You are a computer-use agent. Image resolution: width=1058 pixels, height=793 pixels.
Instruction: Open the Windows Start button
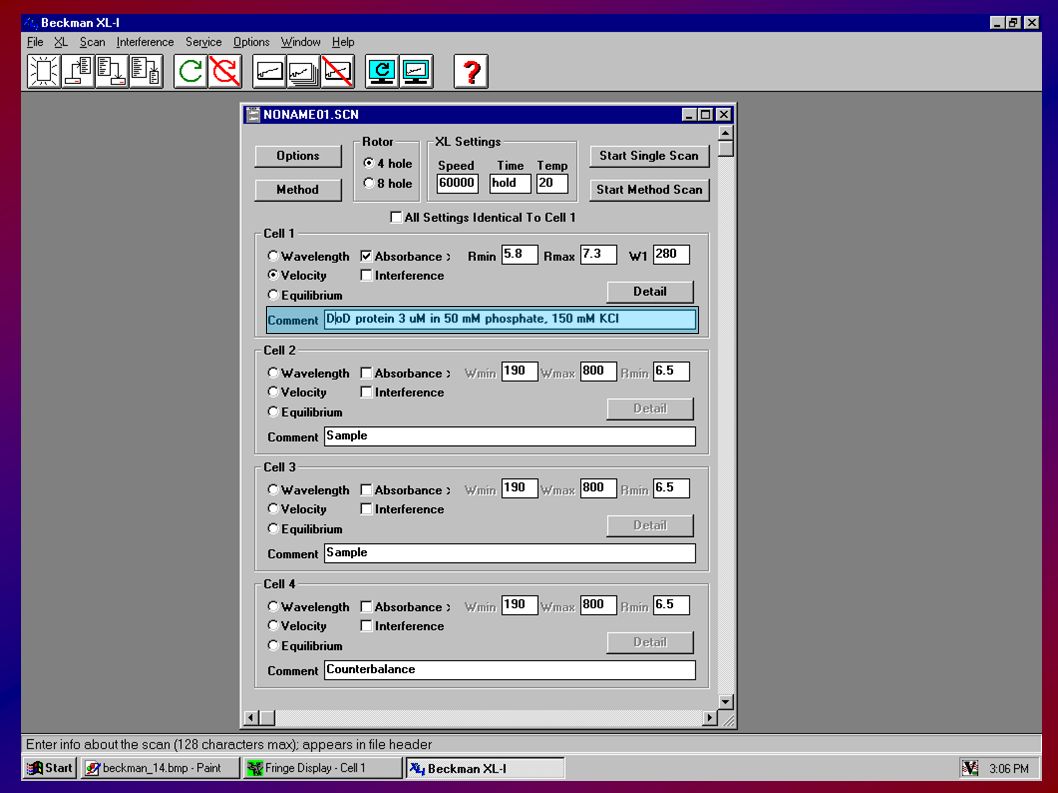pos(50,768)
